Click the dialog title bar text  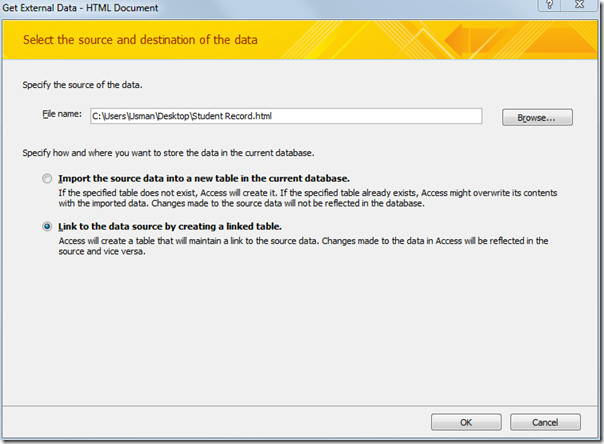click(x=80, y=8)
